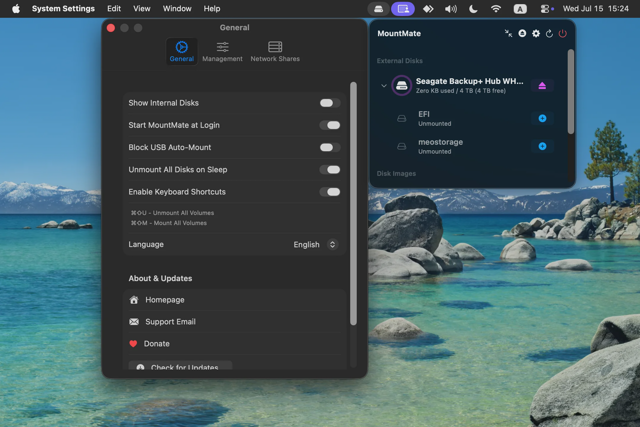Open the View menu
Screen dimensions: 640x427
(x=142, y=9)
